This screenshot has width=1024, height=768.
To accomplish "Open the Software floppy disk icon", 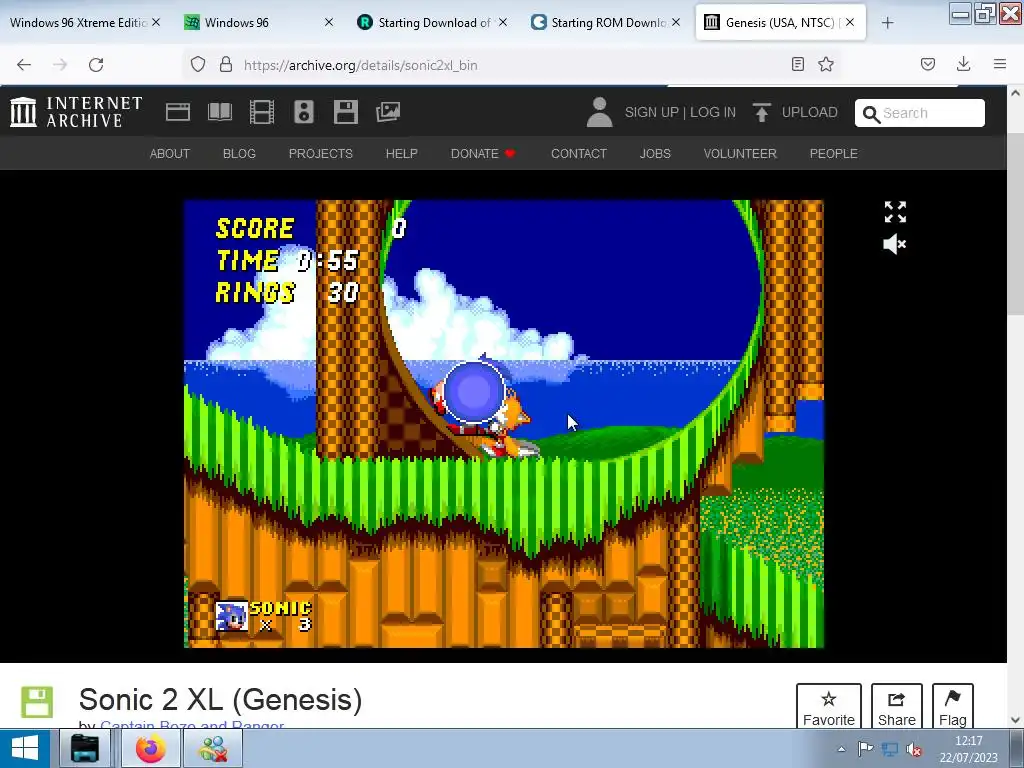I will pyautogui.click(x=345, y=112).
